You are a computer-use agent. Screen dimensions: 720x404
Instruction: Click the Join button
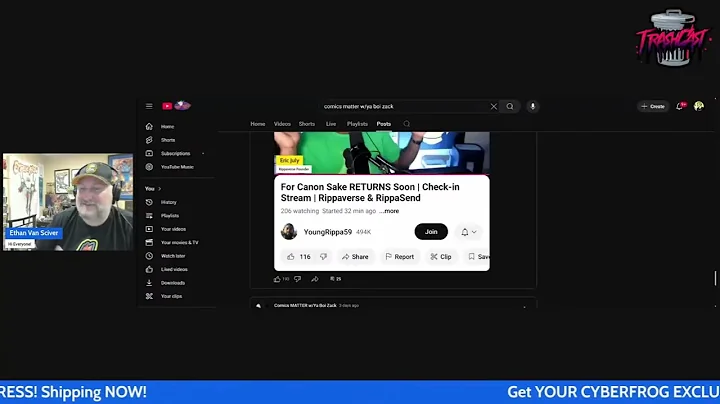pyautogui.click(x=431, y=232)
